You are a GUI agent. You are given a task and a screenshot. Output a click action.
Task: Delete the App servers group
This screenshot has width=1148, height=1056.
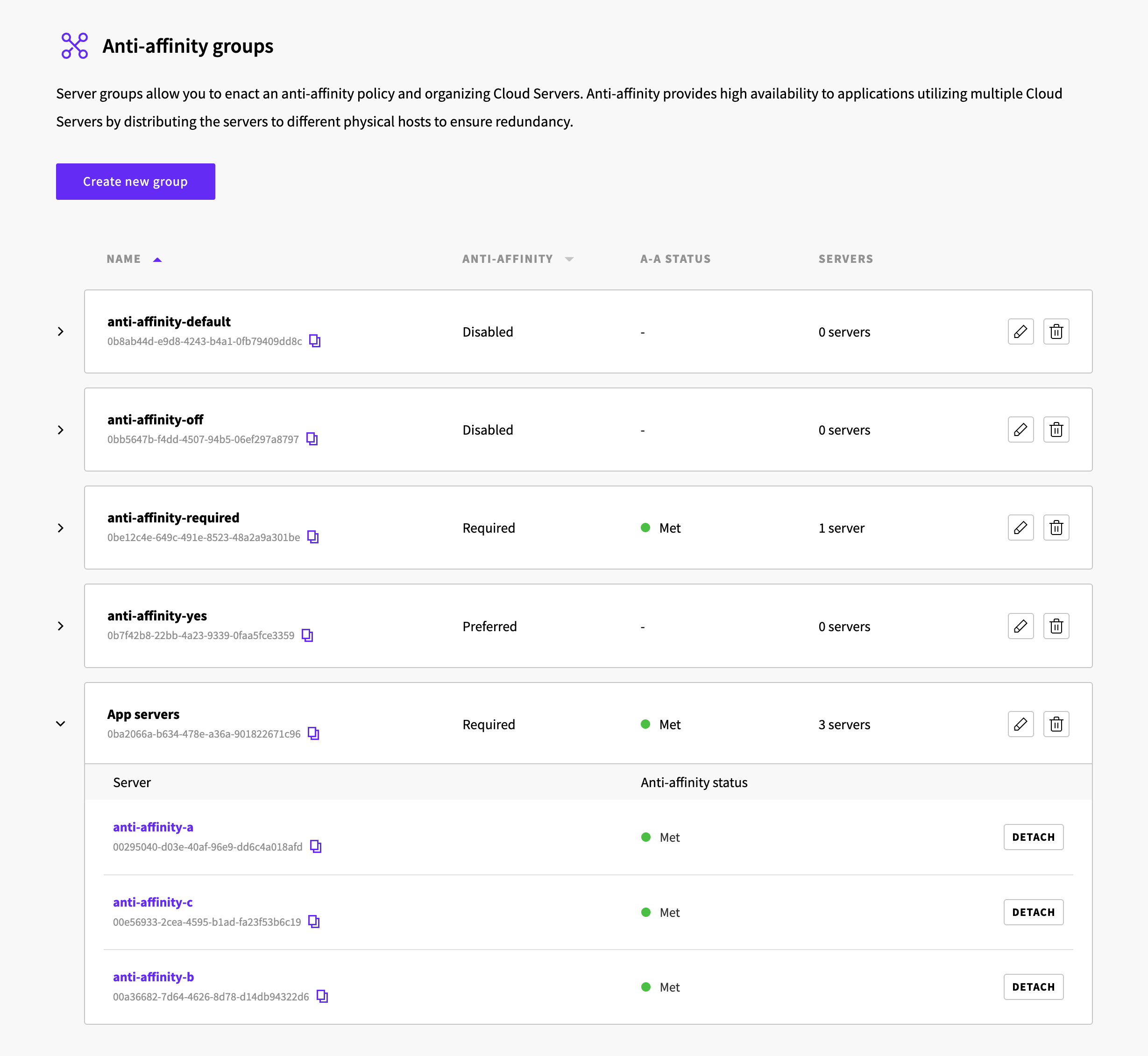click(1056, 724)
